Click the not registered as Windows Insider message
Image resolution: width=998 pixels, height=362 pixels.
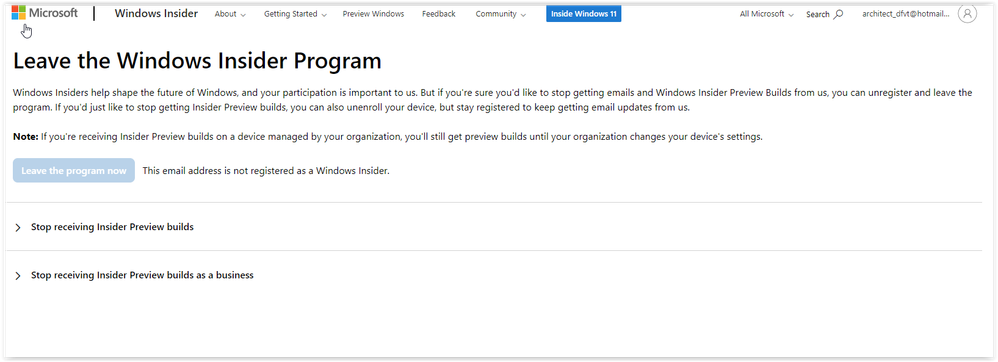pyautogui.click(x=266, y=171)
